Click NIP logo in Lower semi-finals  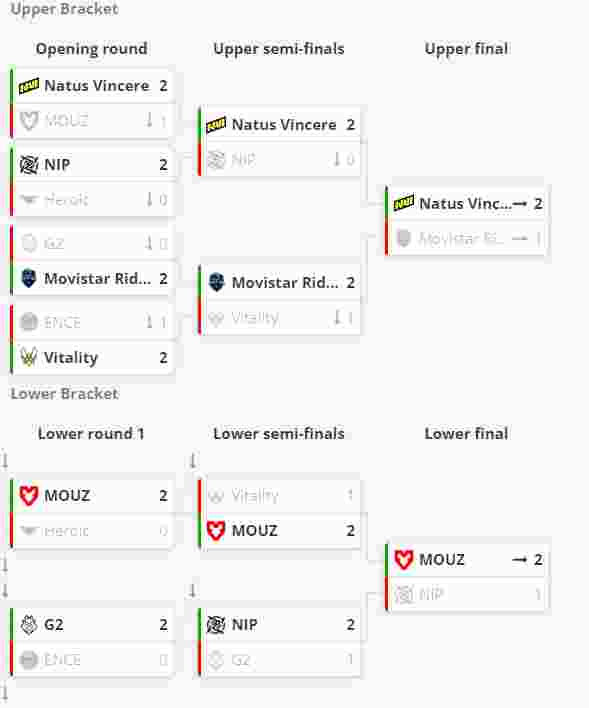[216, 625]
